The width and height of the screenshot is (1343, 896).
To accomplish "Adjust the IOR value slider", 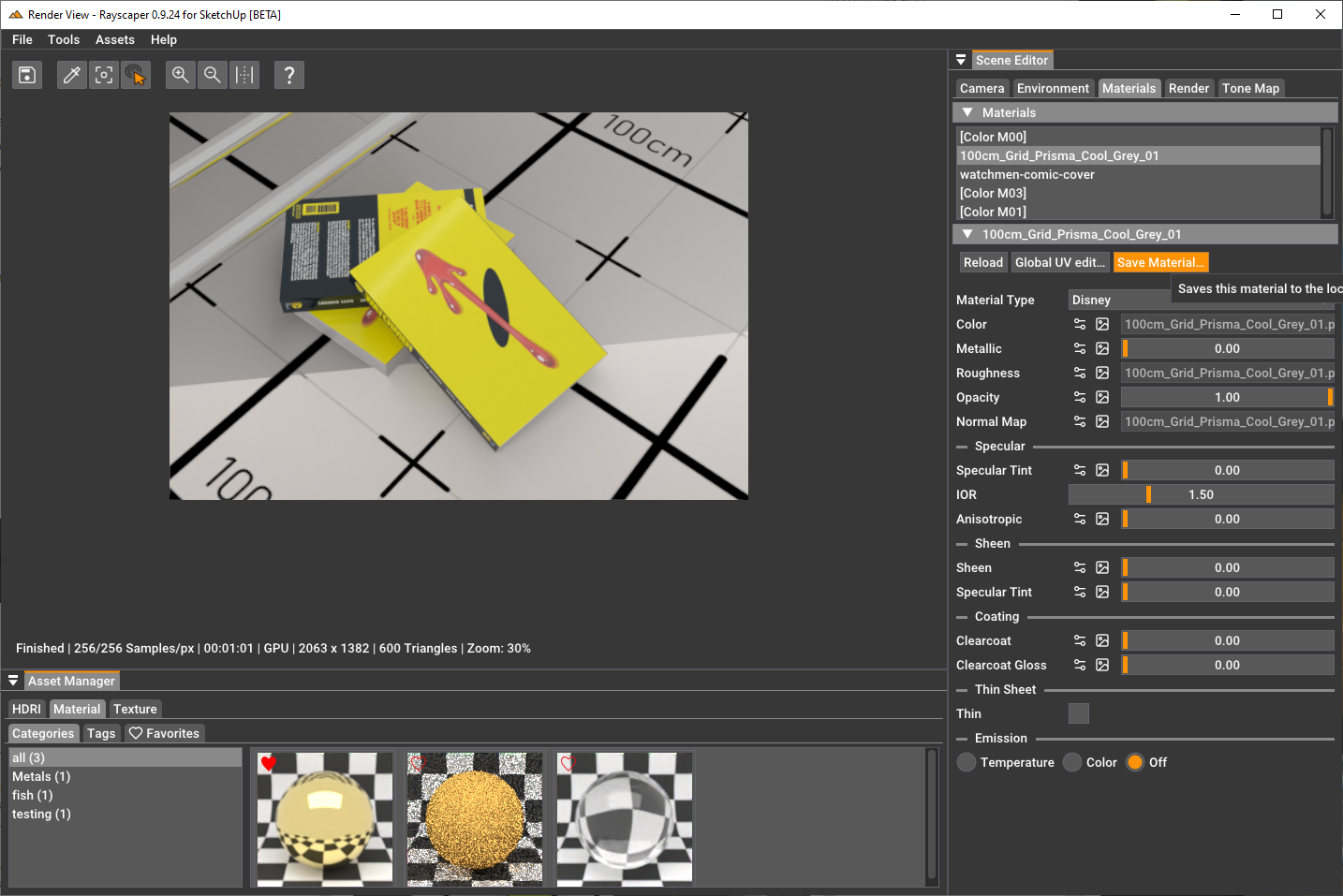I will (1202, 494).
